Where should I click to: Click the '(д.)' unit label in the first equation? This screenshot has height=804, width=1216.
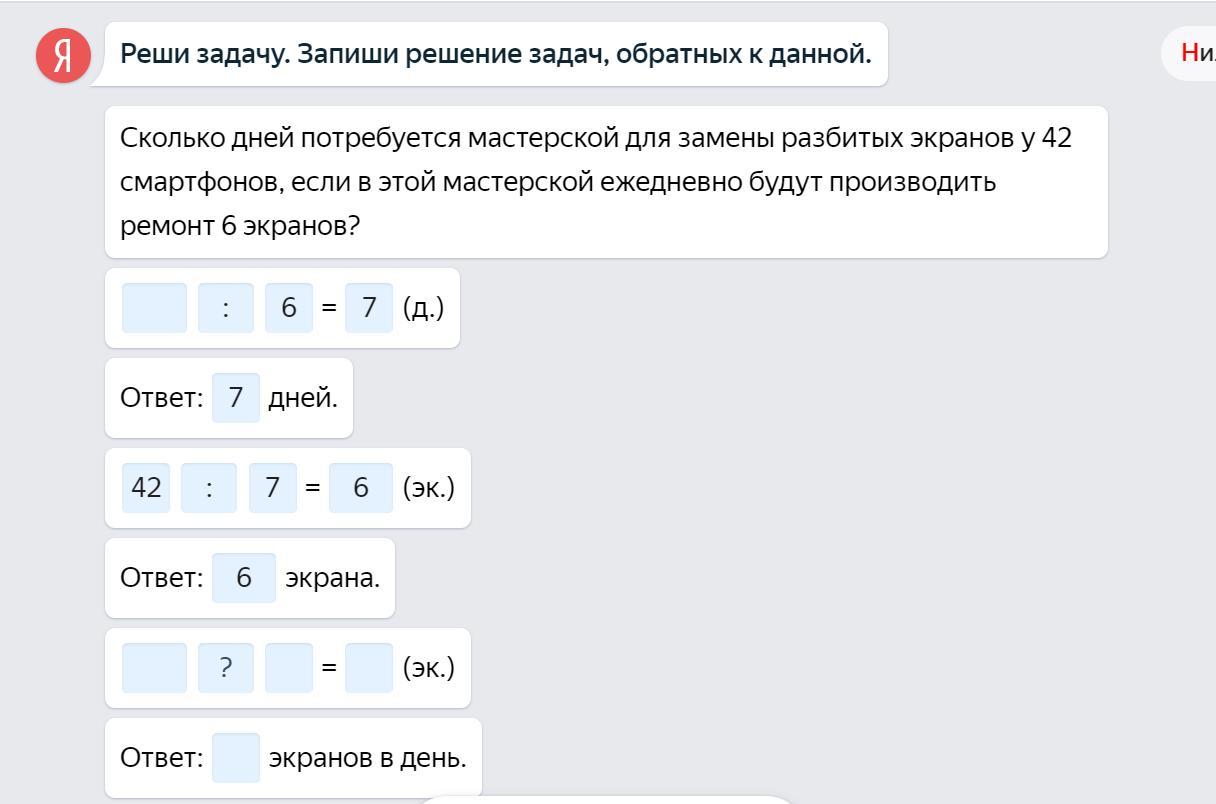point(423,308)
